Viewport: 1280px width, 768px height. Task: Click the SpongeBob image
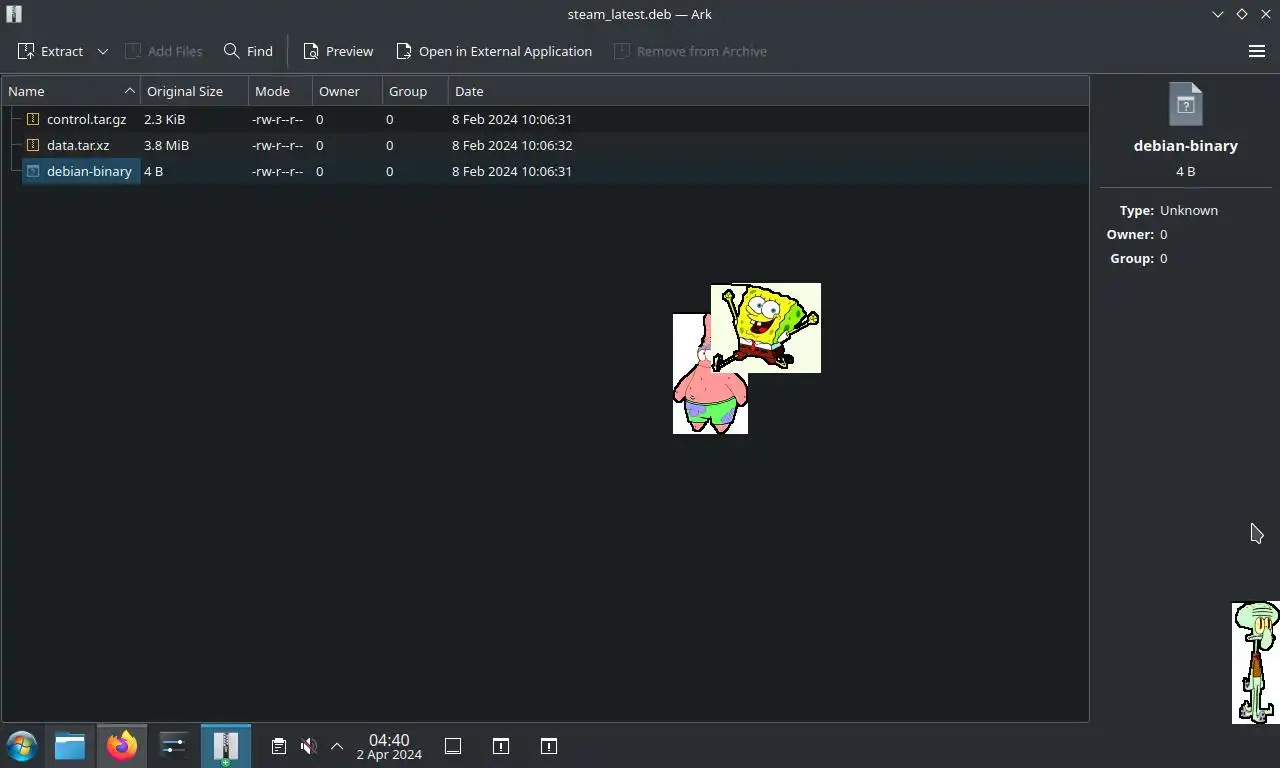coord(766,328)
